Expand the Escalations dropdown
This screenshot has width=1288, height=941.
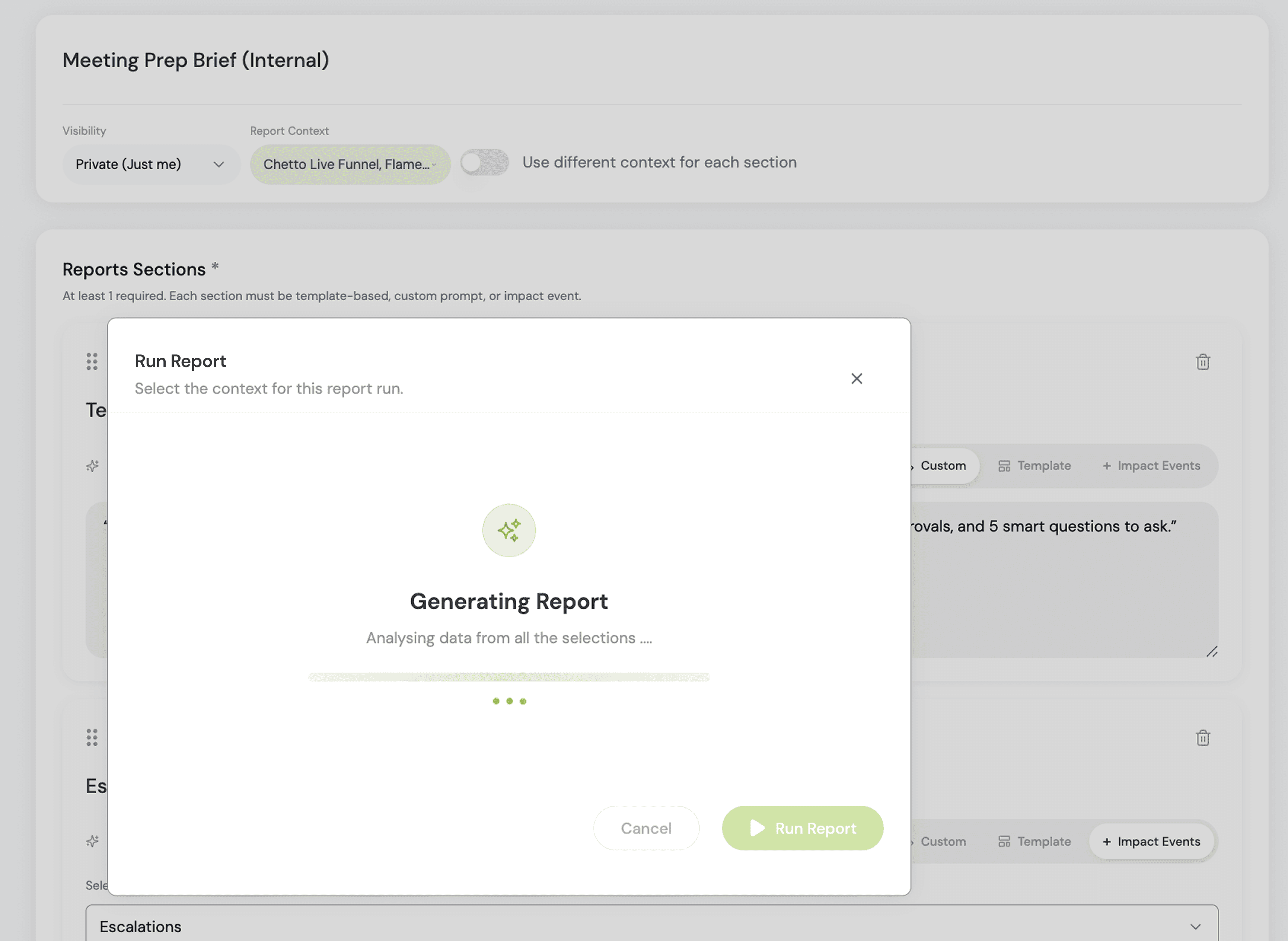tap(652, 926)
